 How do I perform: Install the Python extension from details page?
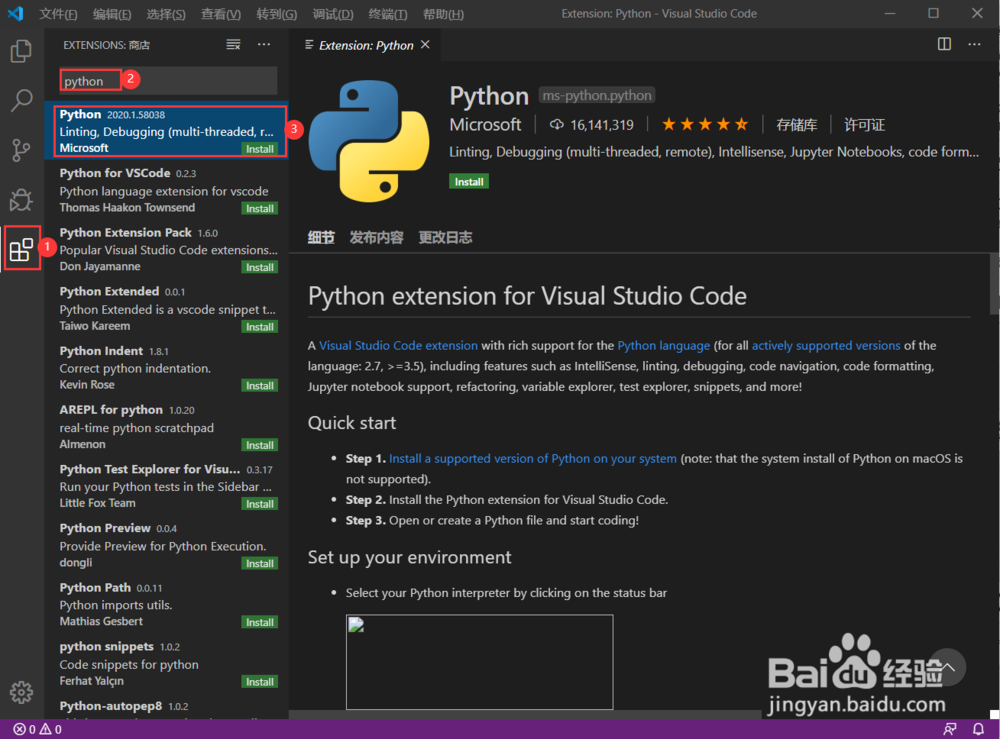(x=469, y=182)
